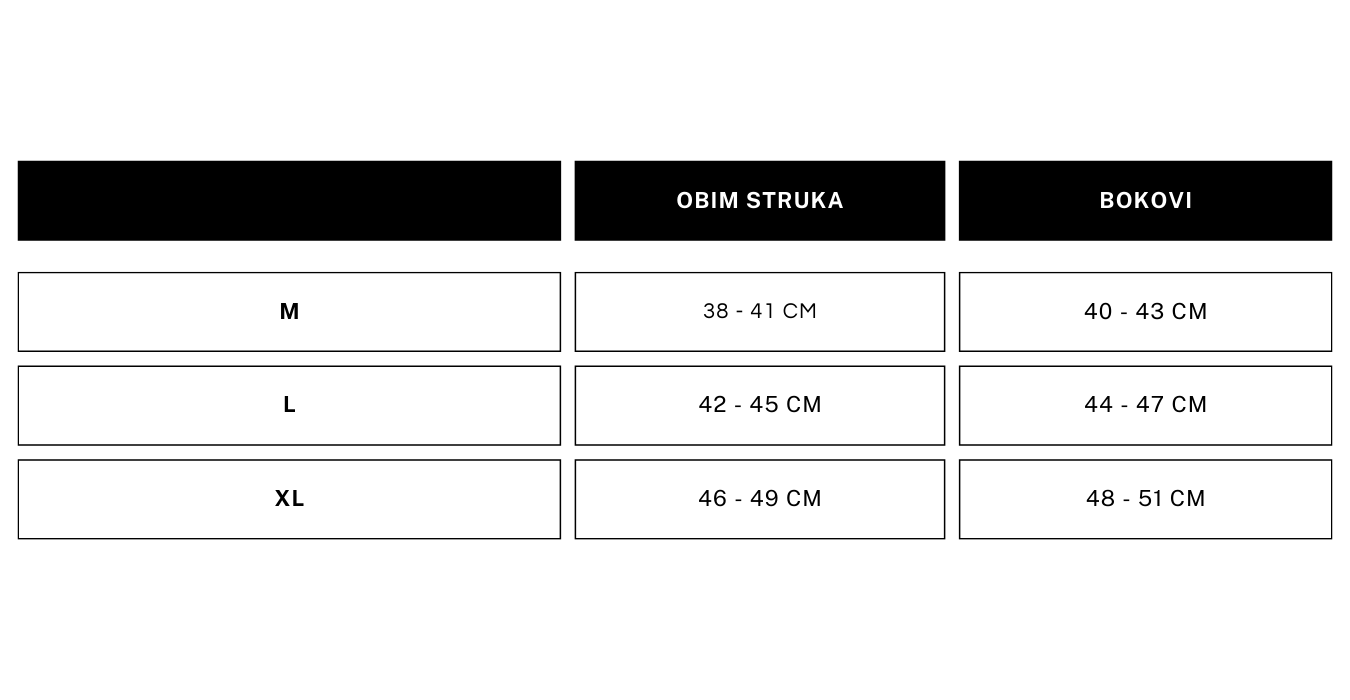Click the BOKOVI column header

click(x=1145, y=201)
